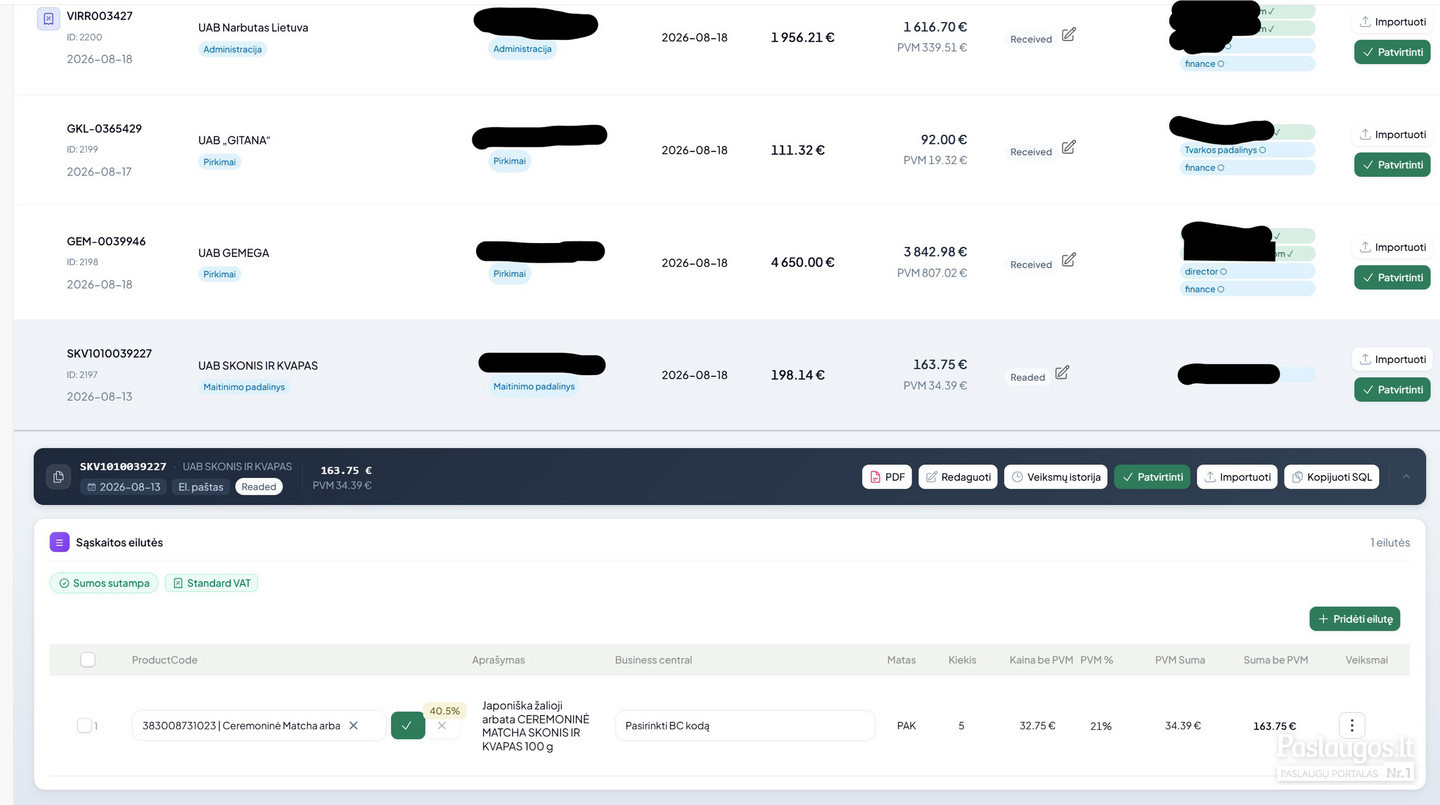
Task: Click the document icon beside VIRR003427
Action: click(x=48, y=19)
